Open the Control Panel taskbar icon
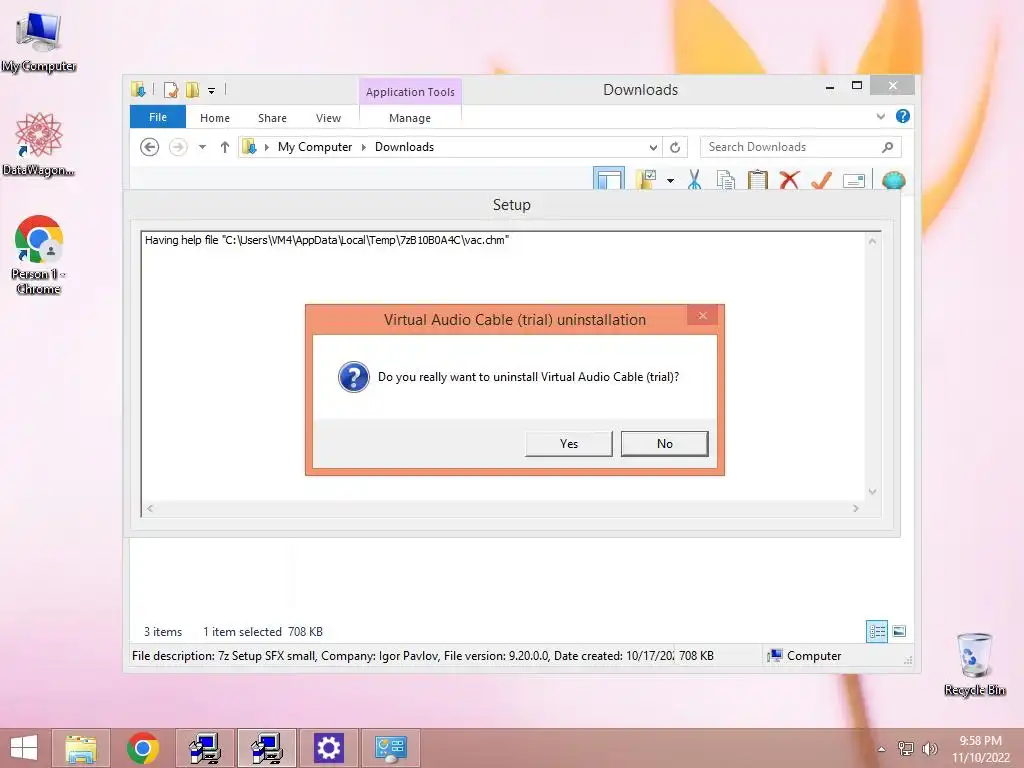Screen dimensions: 1024x768 point(390,748)
